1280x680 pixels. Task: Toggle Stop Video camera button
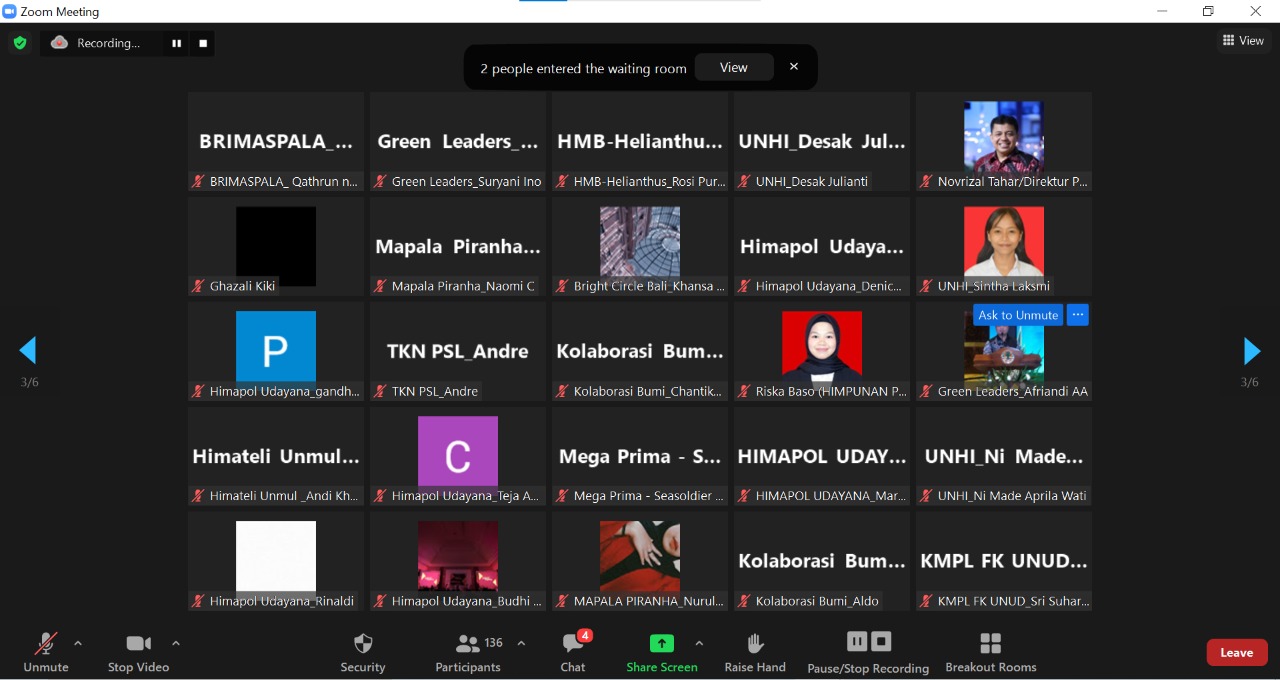(x=138, y=652)
